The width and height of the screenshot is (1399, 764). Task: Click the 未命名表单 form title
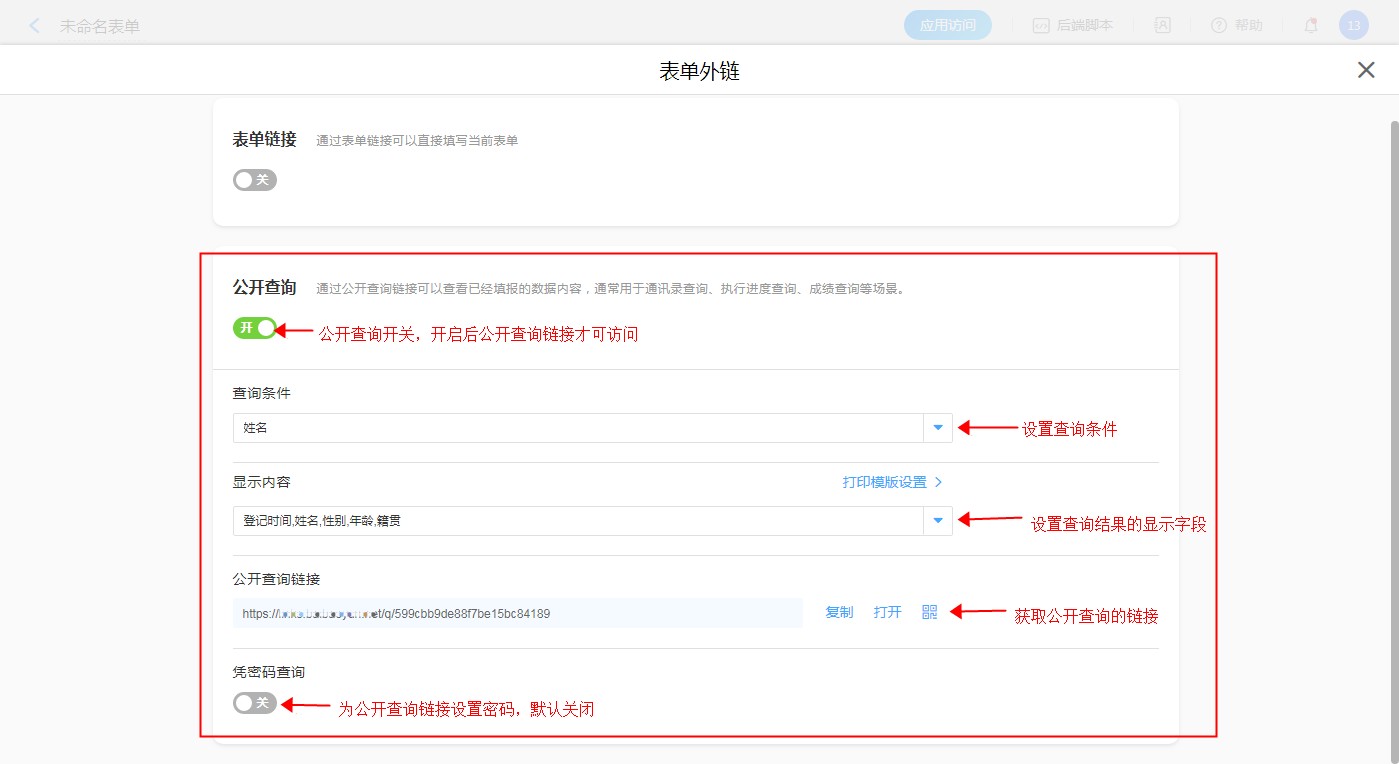click(x=100, y=26)
